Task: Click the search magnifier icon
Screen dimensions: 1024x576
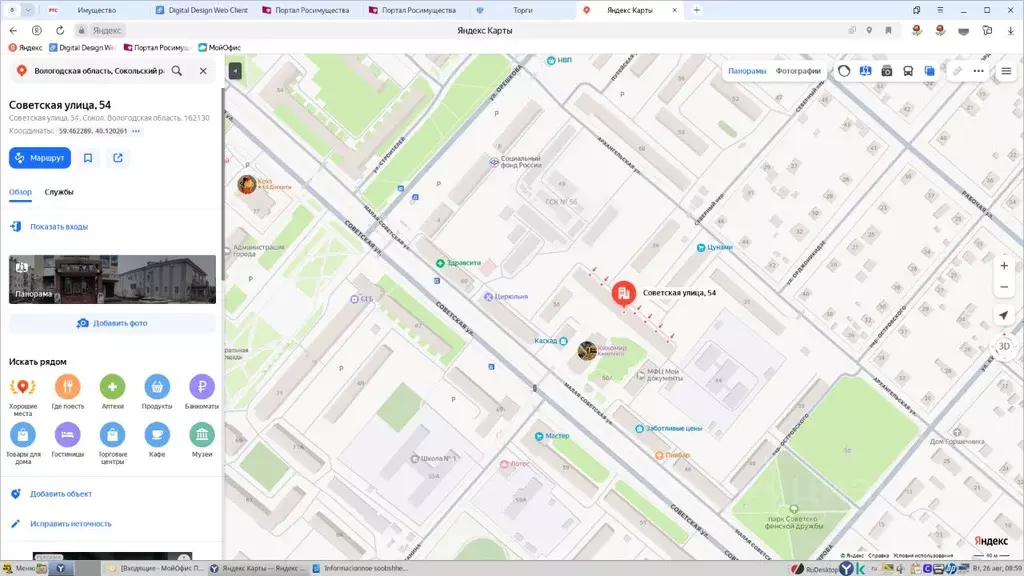Action: [177, 71]
